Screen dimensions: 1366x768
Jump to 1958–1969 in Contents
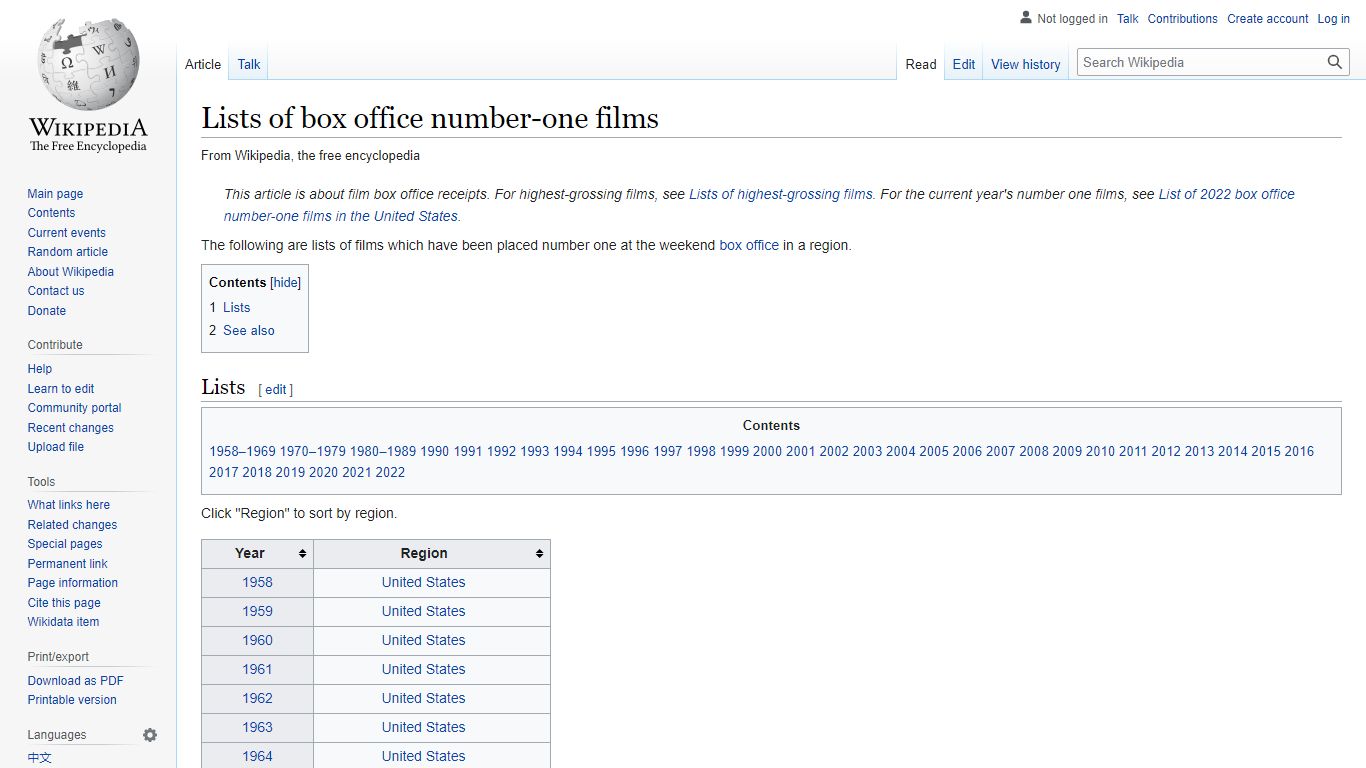coord(242,452)
